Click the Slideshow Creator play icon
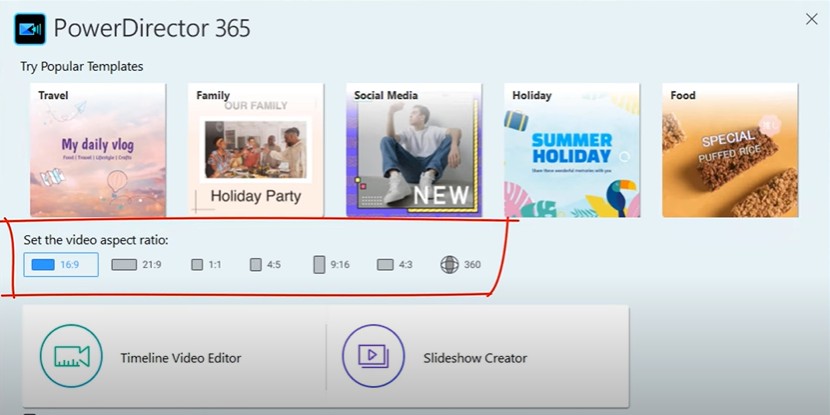 tap(373, 356)
